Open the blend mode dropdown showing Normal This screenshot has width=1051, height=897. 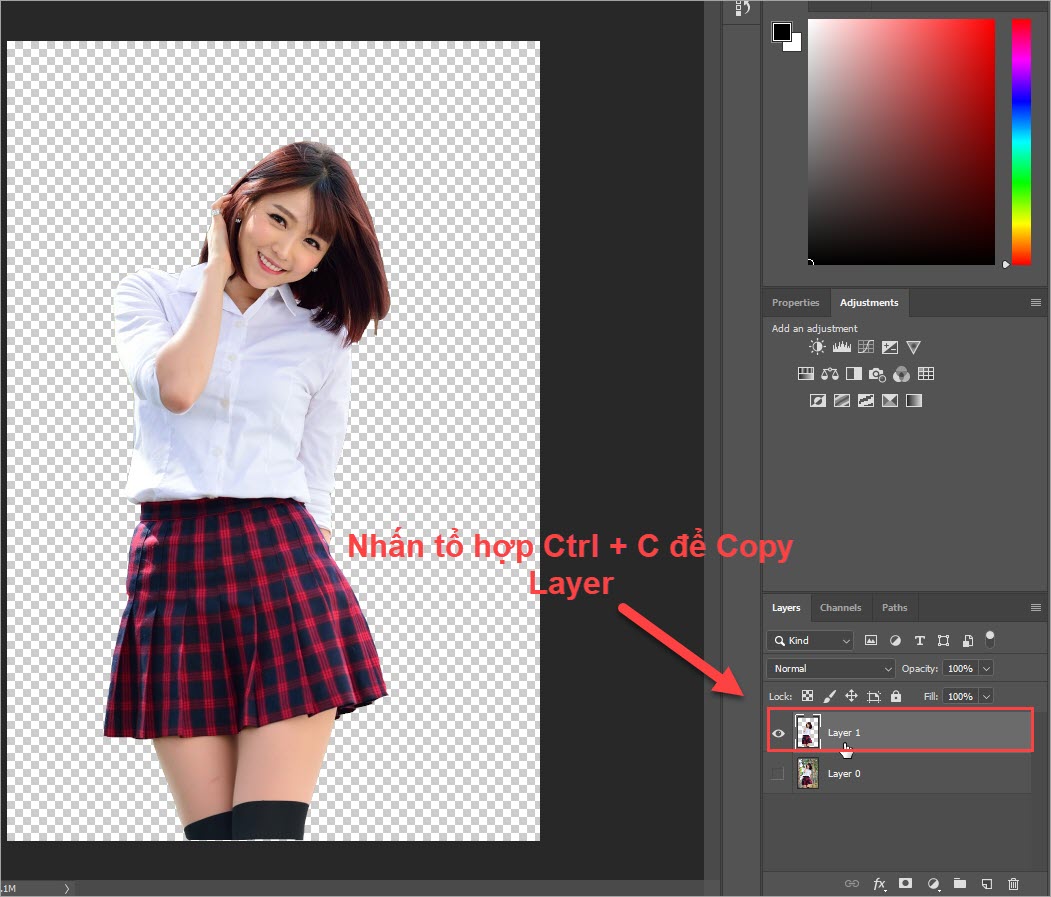830,668
